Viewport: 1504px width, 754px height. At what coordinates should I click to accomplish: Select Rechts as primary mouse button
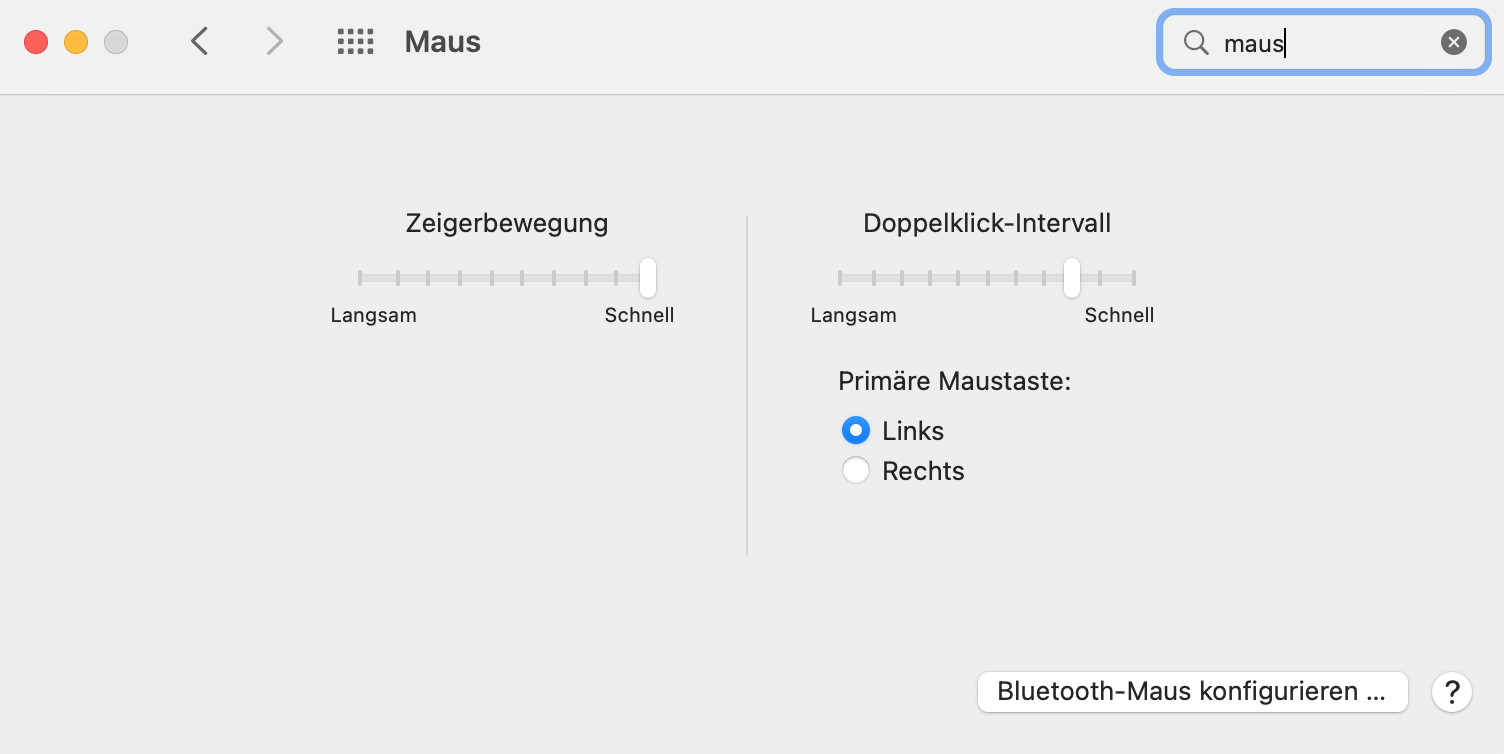point(856,471)
